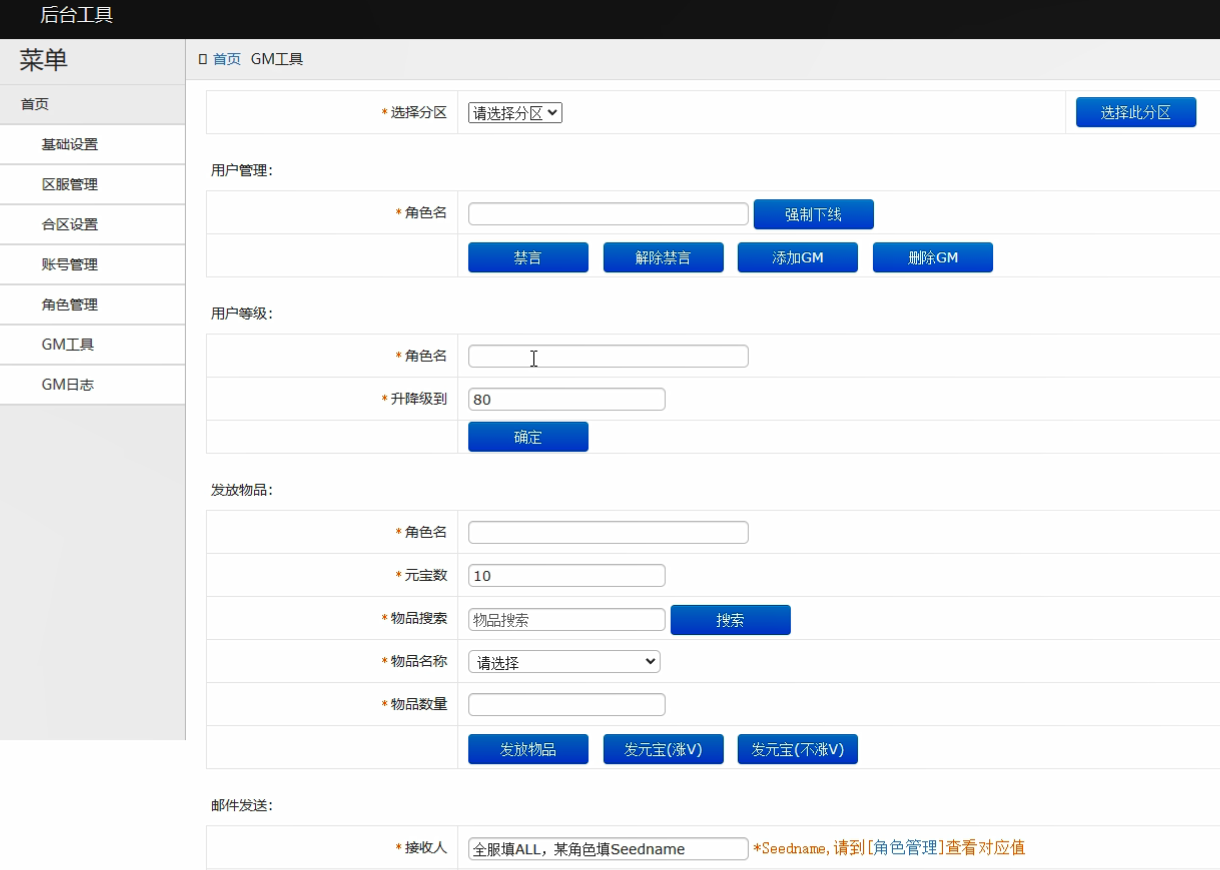Click the orange Seedname hint text

(x=889, y=848)
